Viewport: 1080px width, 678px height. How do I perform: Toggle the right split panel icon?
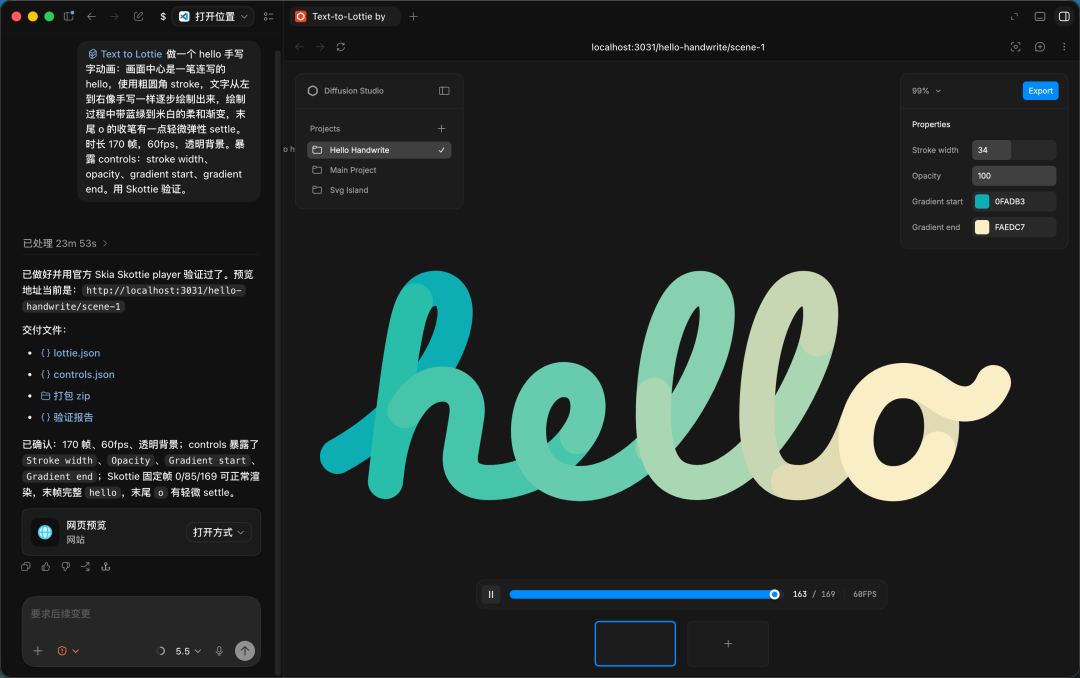point(1064,17)
